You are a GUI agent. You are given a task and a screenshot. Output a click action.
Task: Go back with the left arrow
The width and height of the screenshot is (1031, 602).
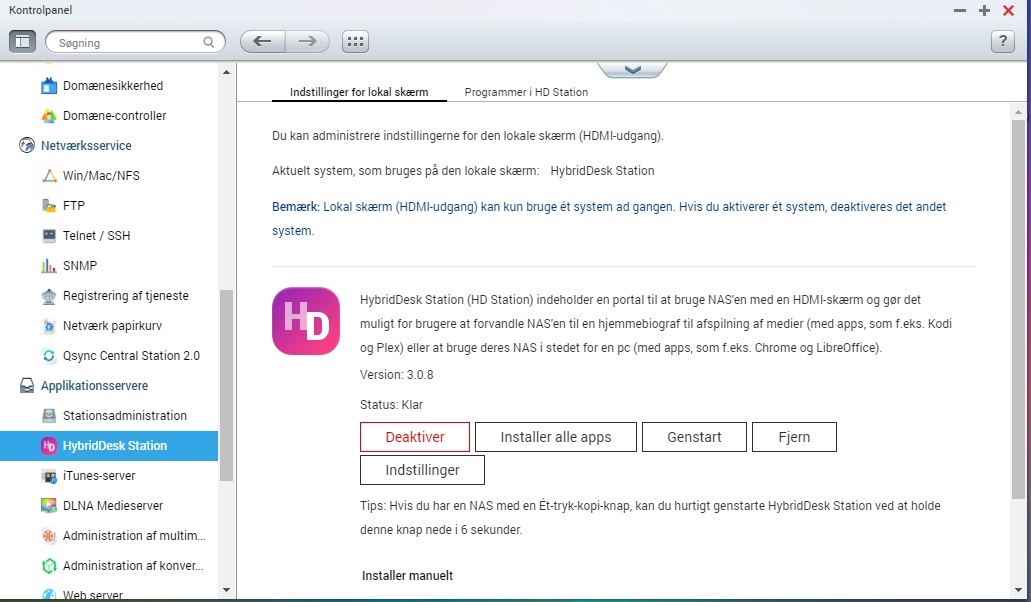point(262,41)
